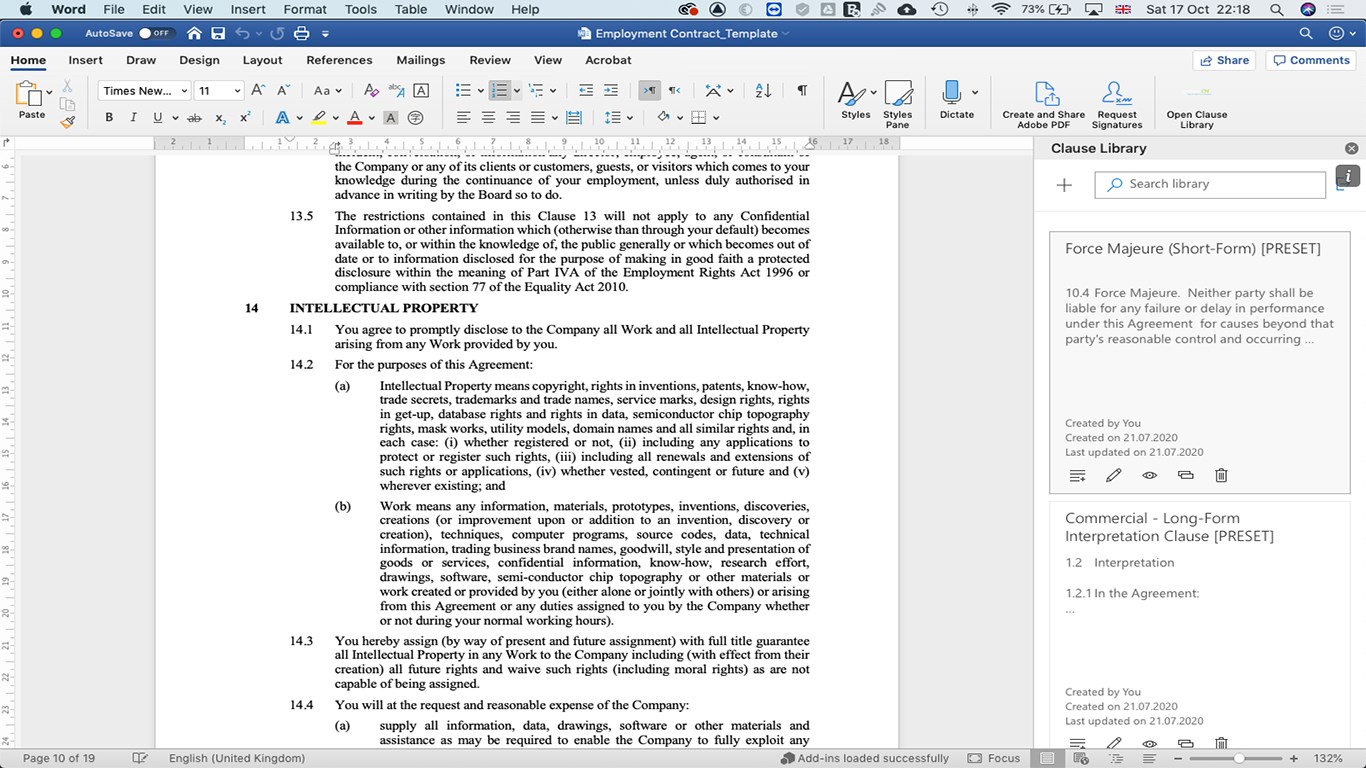
Task: Toggle the AutoSave switch
Action: 154,33
